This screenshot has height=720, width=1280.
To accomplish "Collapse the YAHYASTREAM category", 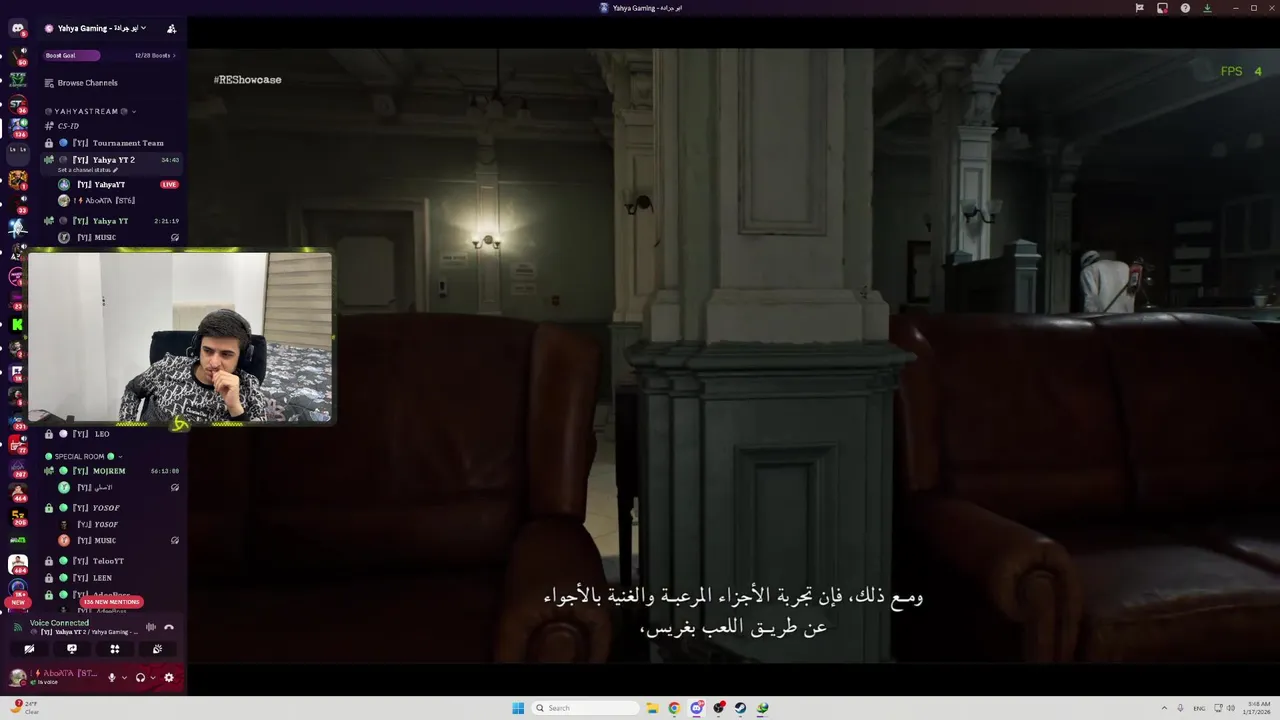I will [90, 111].
